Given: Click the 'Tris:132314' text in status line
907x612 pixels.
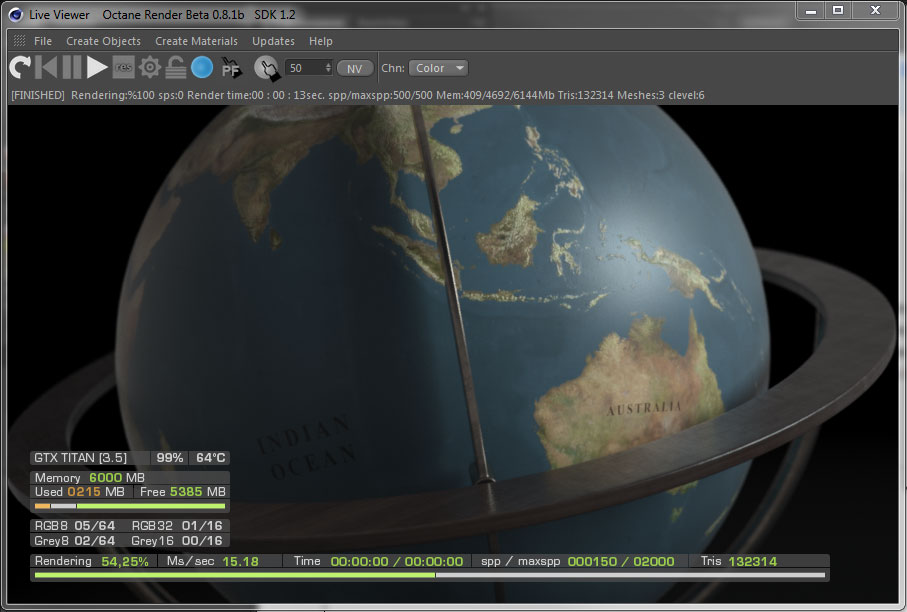Looking at the screenshot, I should (585, 95).
